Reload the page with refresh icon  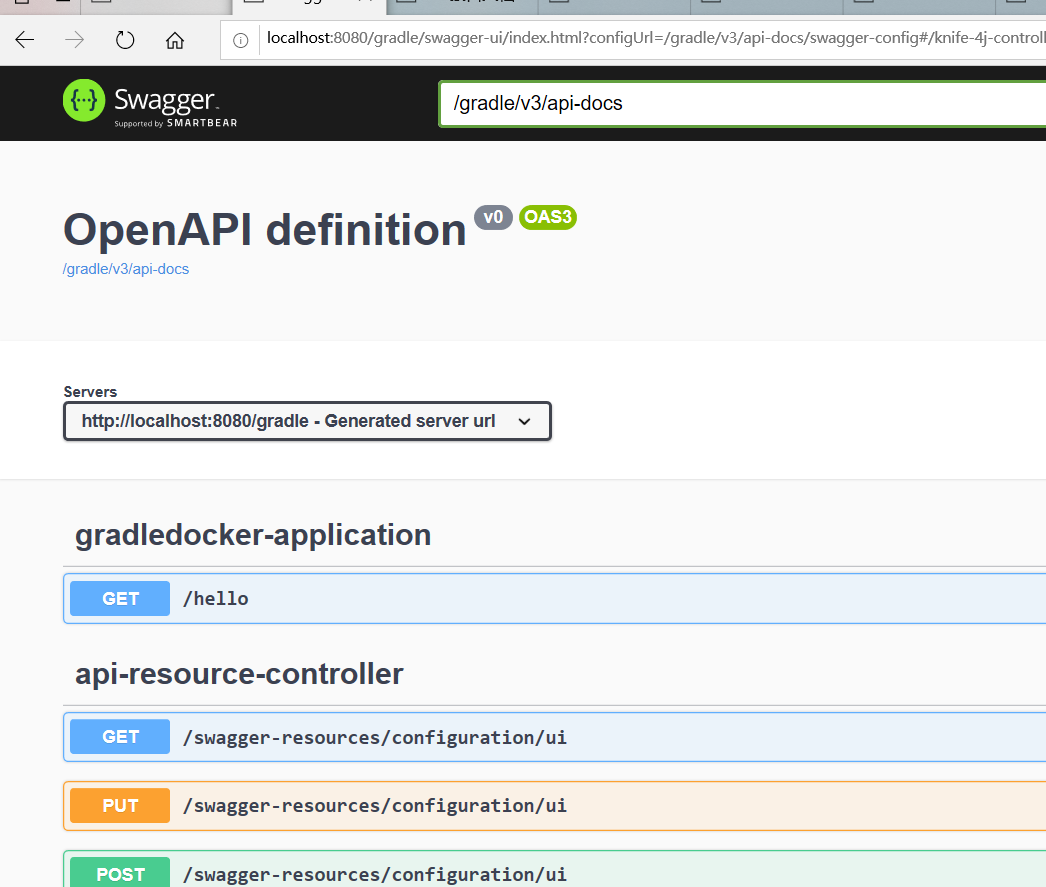125,40
